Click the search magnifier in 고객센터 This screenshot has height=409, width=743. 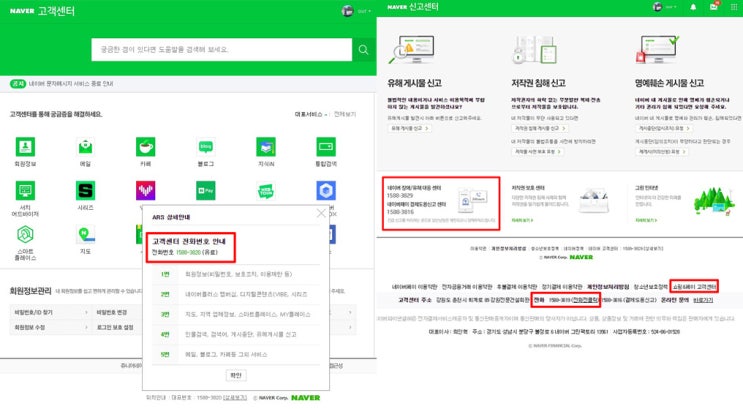point(363,50)
